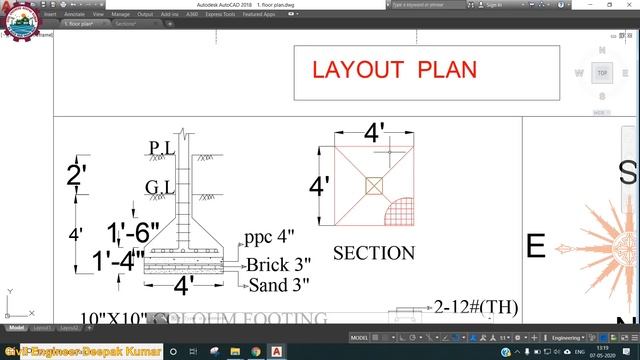Toggle Polar tracking in the status bar
The width and height of the screenshot is (640, 360).
pyautogui.click(x=413, y=338)
